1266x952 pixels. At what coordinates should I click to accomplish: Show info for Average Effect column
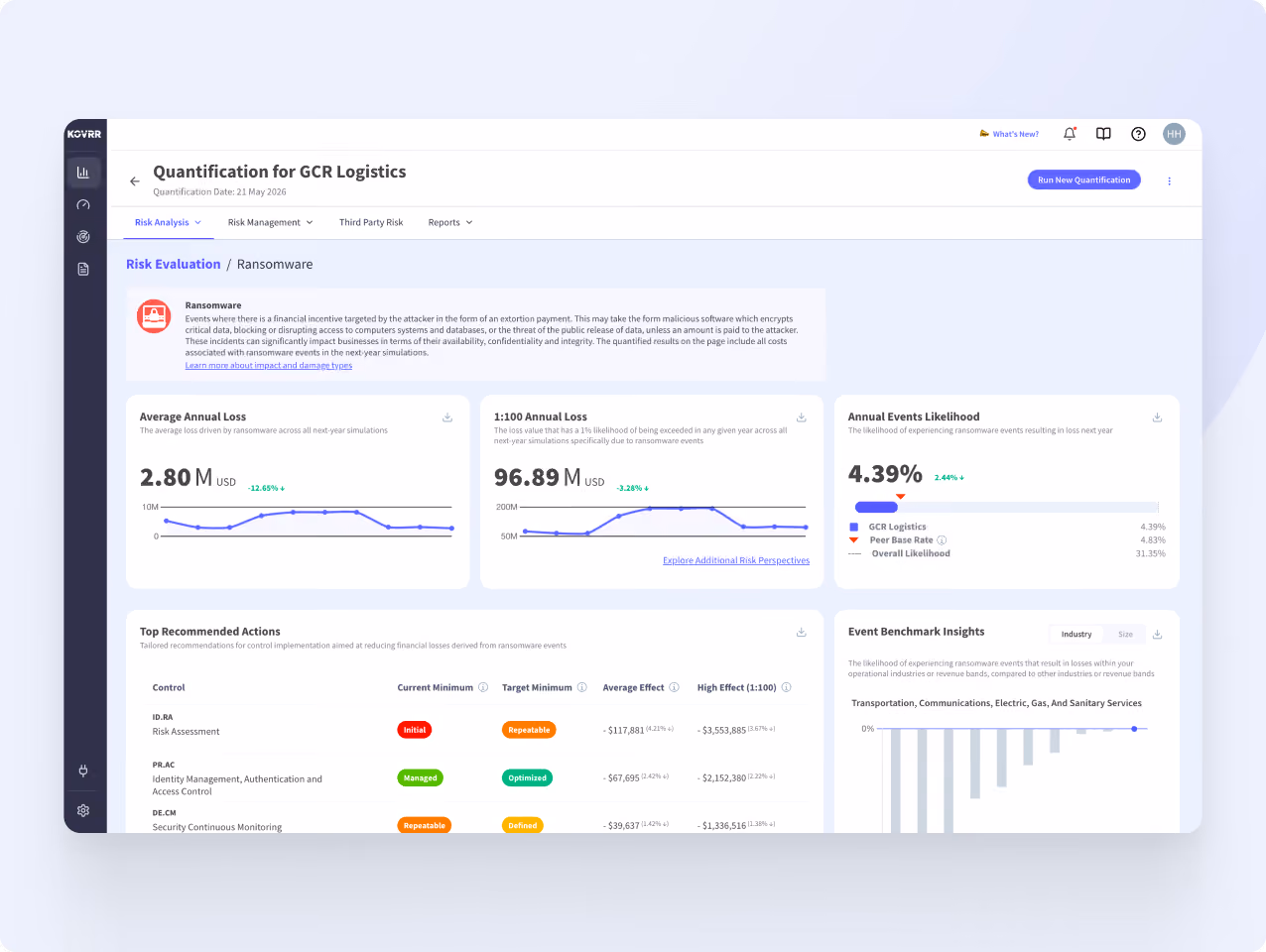[x=675, y=687]
